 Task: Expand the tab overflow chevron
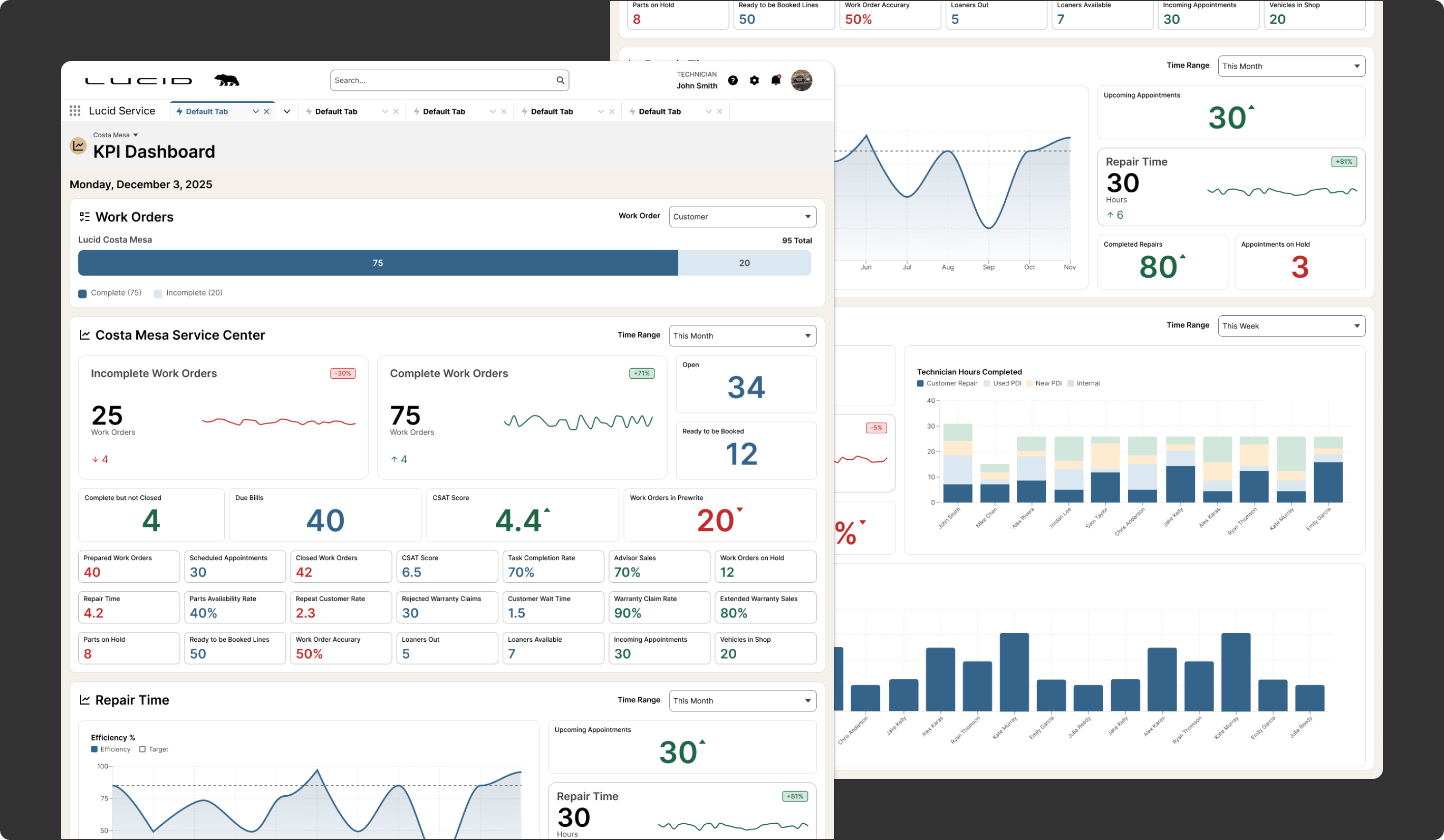[x=287, y=112]
